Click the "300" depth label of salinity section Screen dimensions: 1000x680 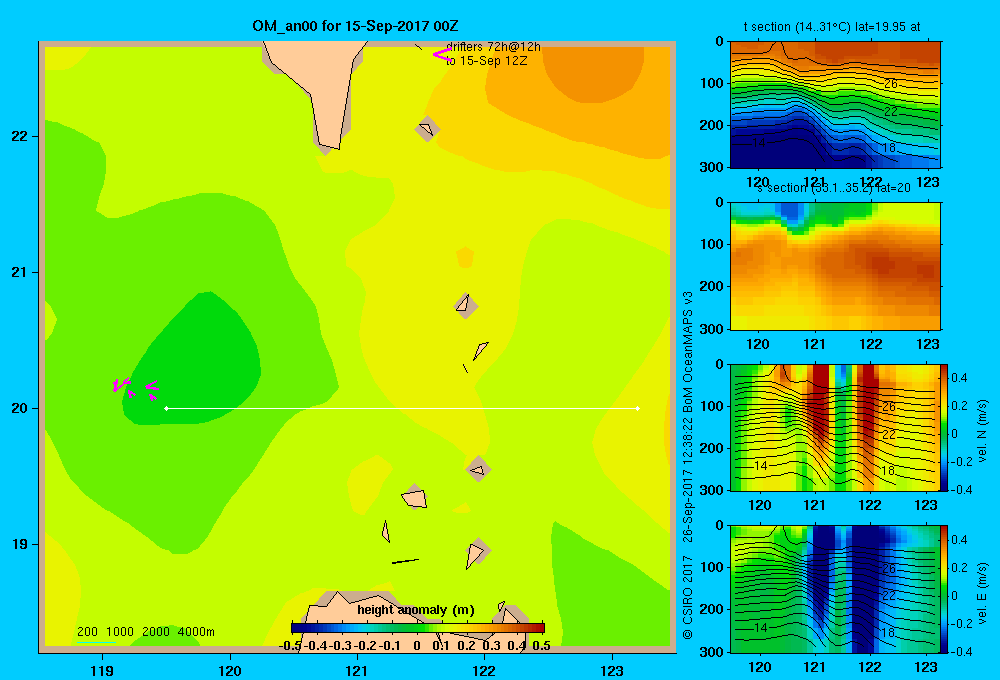(712, 329)
